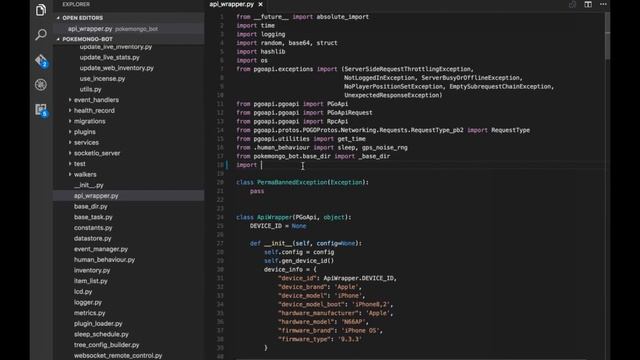The height and width of the screenshot is (360, 640).
Task: Open the Search view icon
Action: click(41, 35)
